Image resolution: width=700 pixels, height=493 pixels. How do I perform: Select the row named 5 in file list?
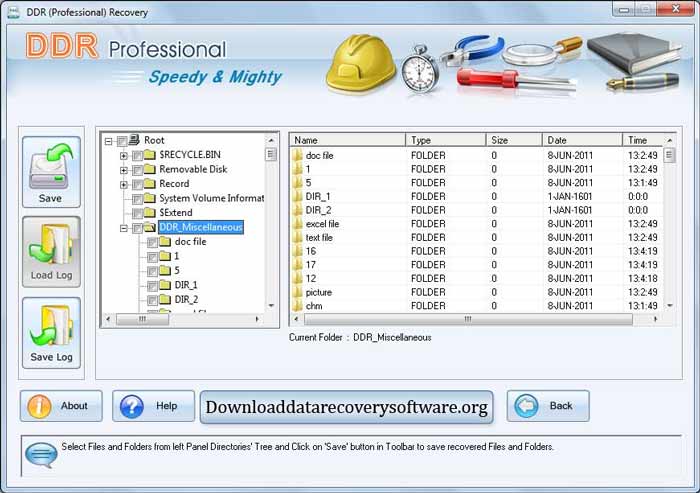coord(477,183)
